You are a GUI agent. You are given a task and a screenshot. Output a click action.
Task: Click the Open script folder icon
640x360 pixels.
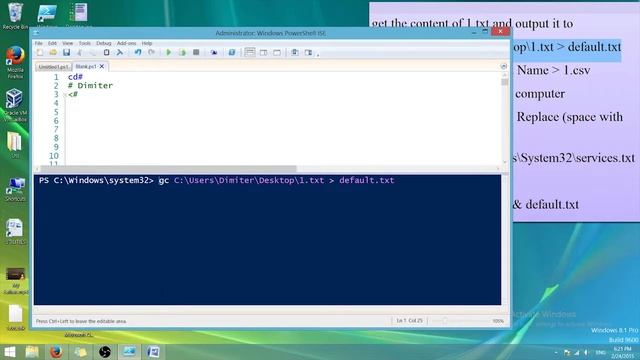(x=53, y=52)
